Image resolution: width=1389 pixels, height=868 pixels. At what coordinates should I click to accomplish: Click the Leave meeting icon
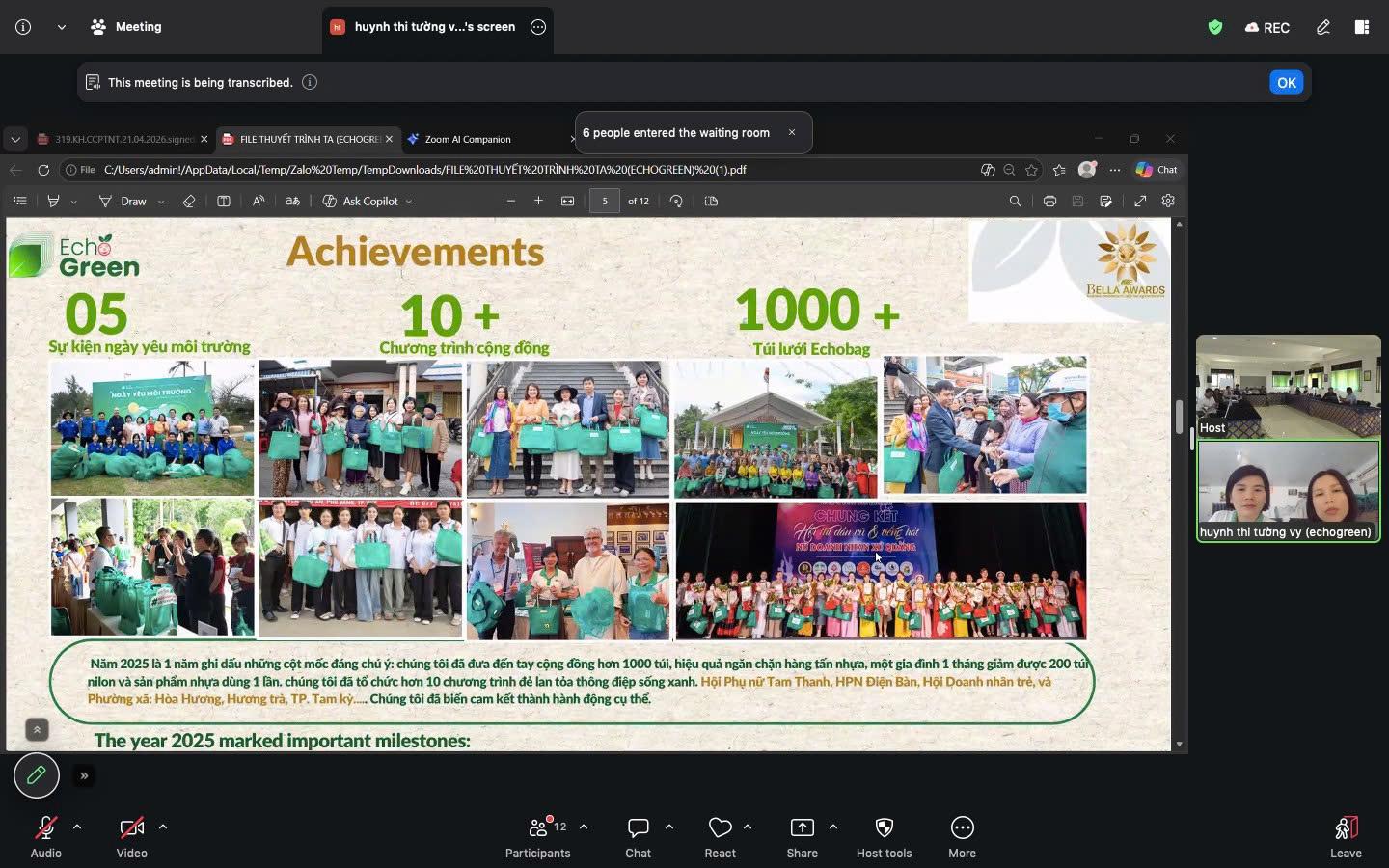pos(1346,828)
